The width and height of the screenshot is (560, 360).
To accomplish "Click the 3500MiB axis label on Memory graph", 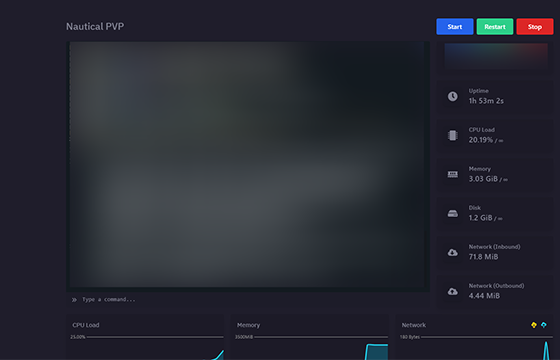I will 244,337.
